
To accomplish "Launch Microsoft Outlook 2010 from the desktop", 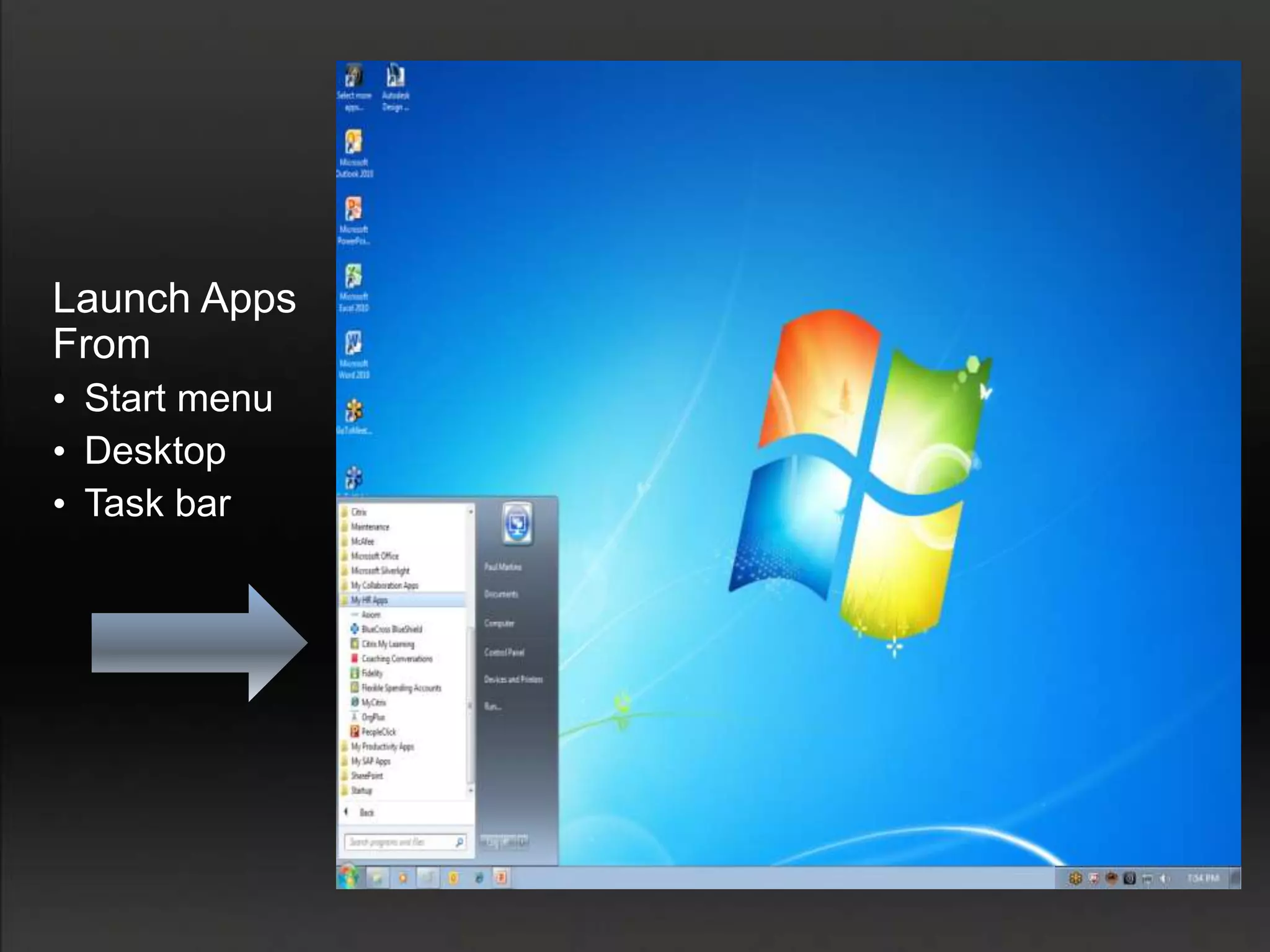I will (354, 154).
